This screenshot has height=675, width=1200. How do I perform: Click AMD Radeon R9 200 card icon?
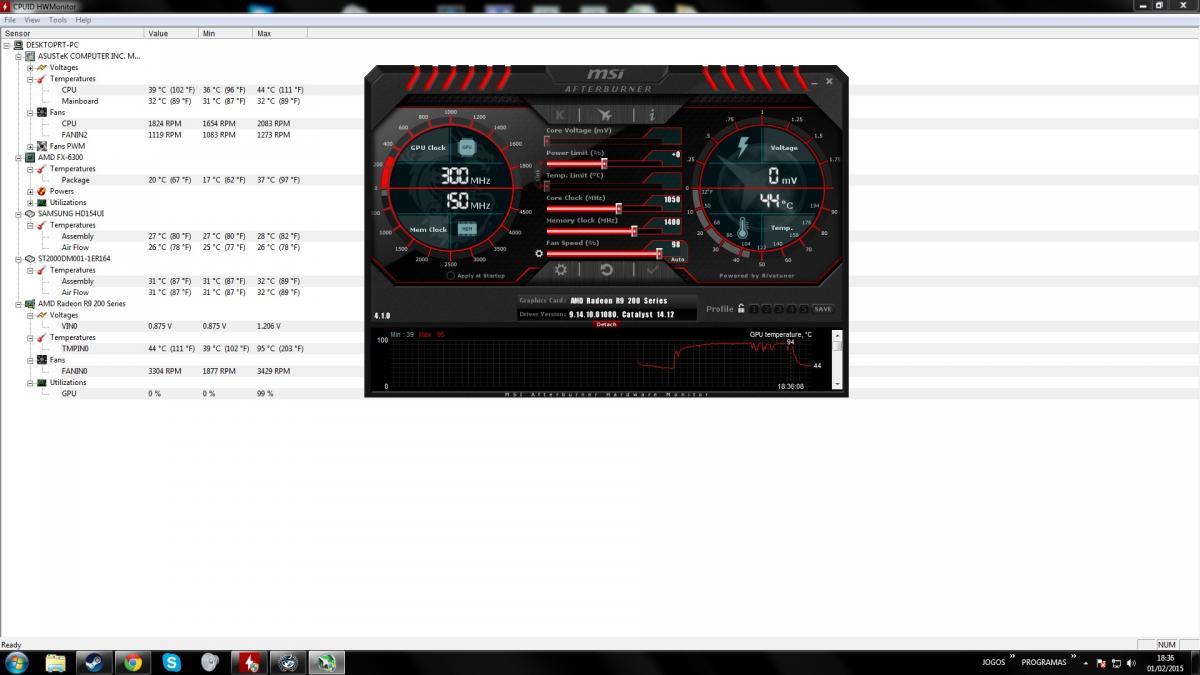(x=30, y=304)
